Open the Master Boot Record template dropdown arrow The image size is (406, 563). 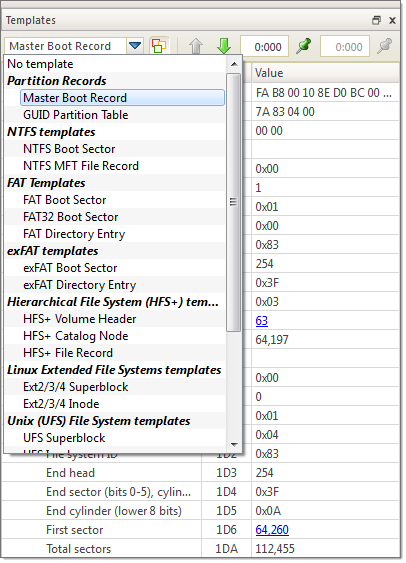pyautogui.click(x=135, y=46)
